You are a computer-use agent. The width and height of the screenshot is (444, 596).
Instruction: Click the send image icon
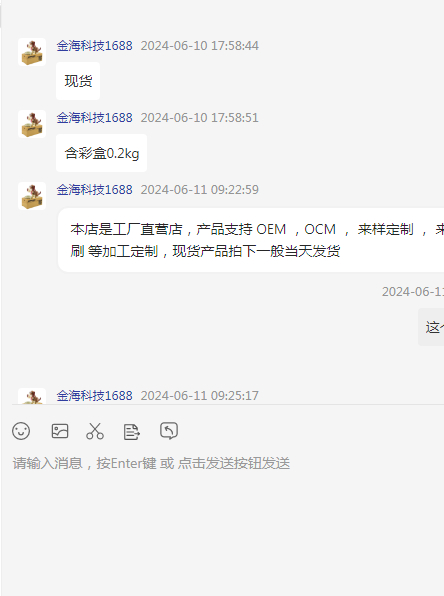[x=60, y=431]
